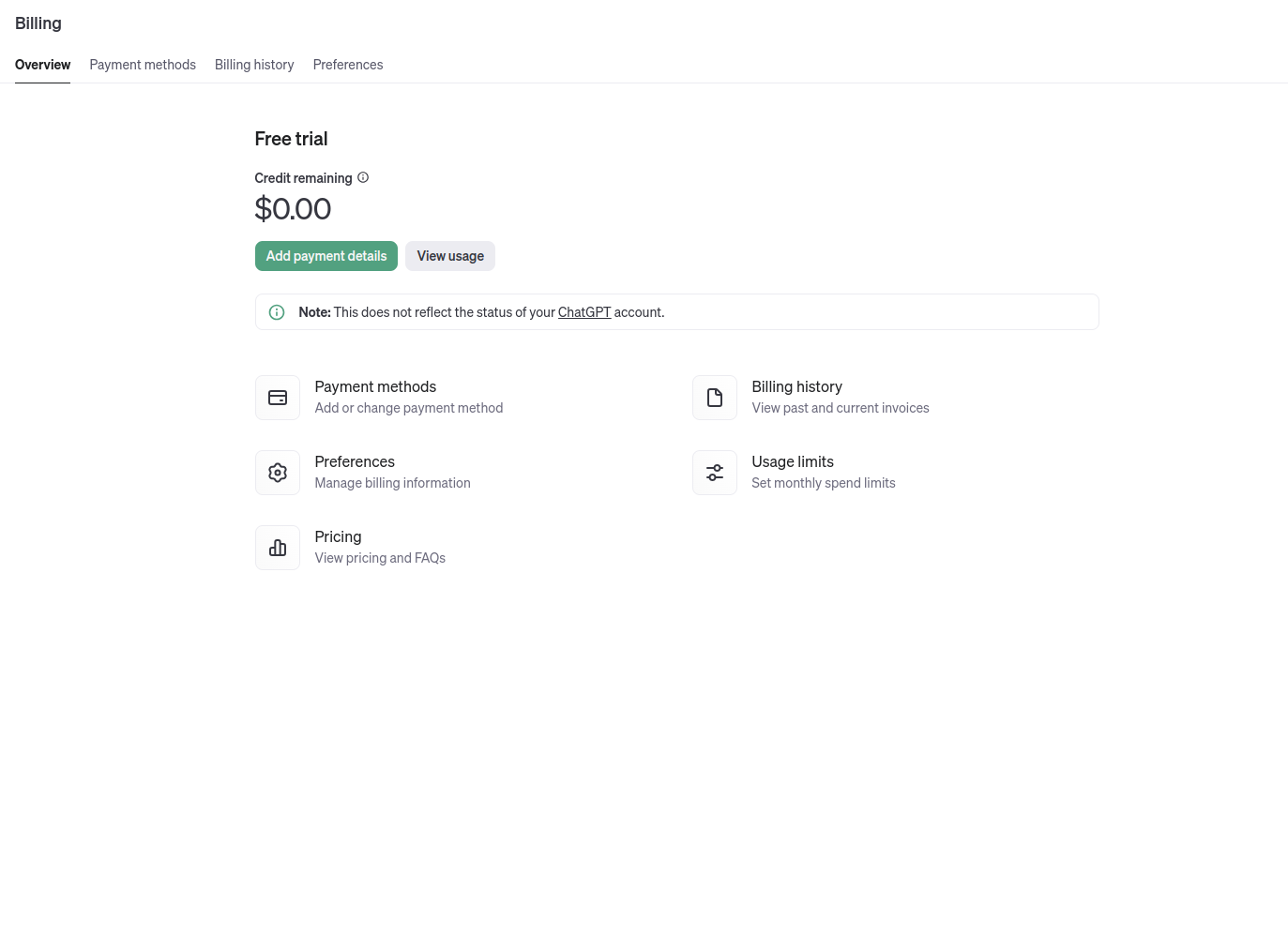Click the Add payment details button
Viewport: 1288px width, 950px height.
(326, 256)
